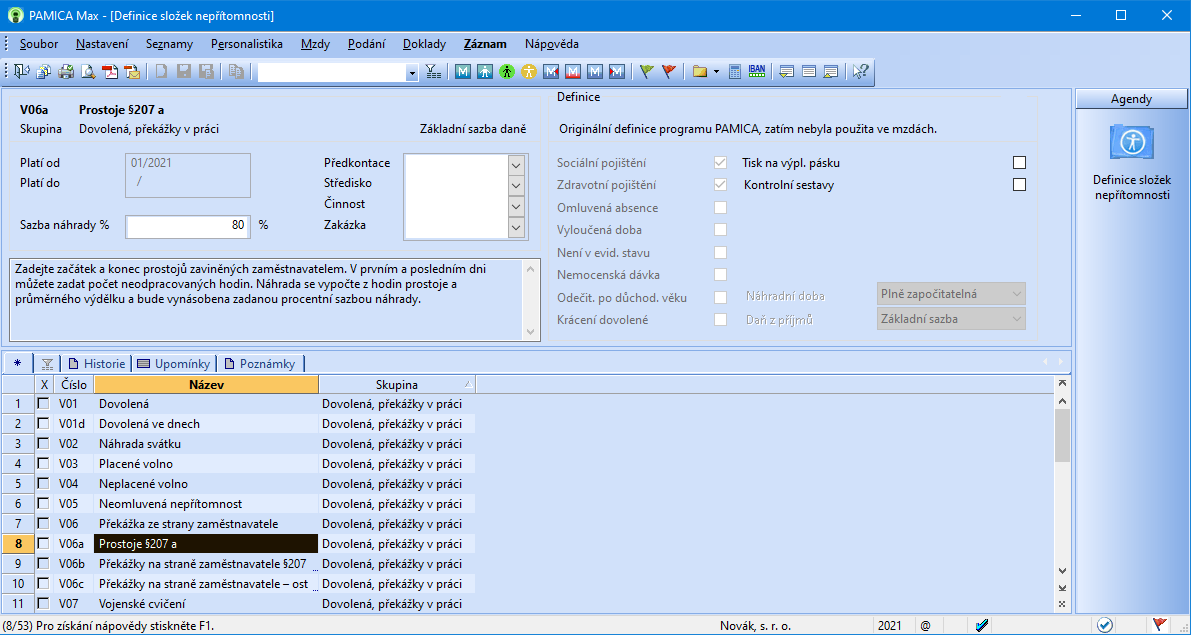This screenshot has height=635, width=1191.
Task: Tick the X checkbox for V01 Dovolená row
Action: 44,404
